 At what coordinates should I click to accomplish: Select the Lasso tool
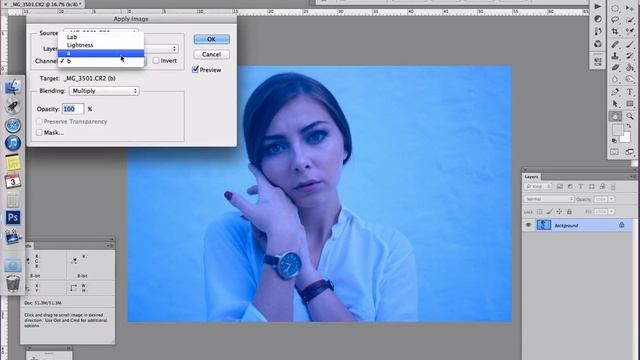(615, 20)
